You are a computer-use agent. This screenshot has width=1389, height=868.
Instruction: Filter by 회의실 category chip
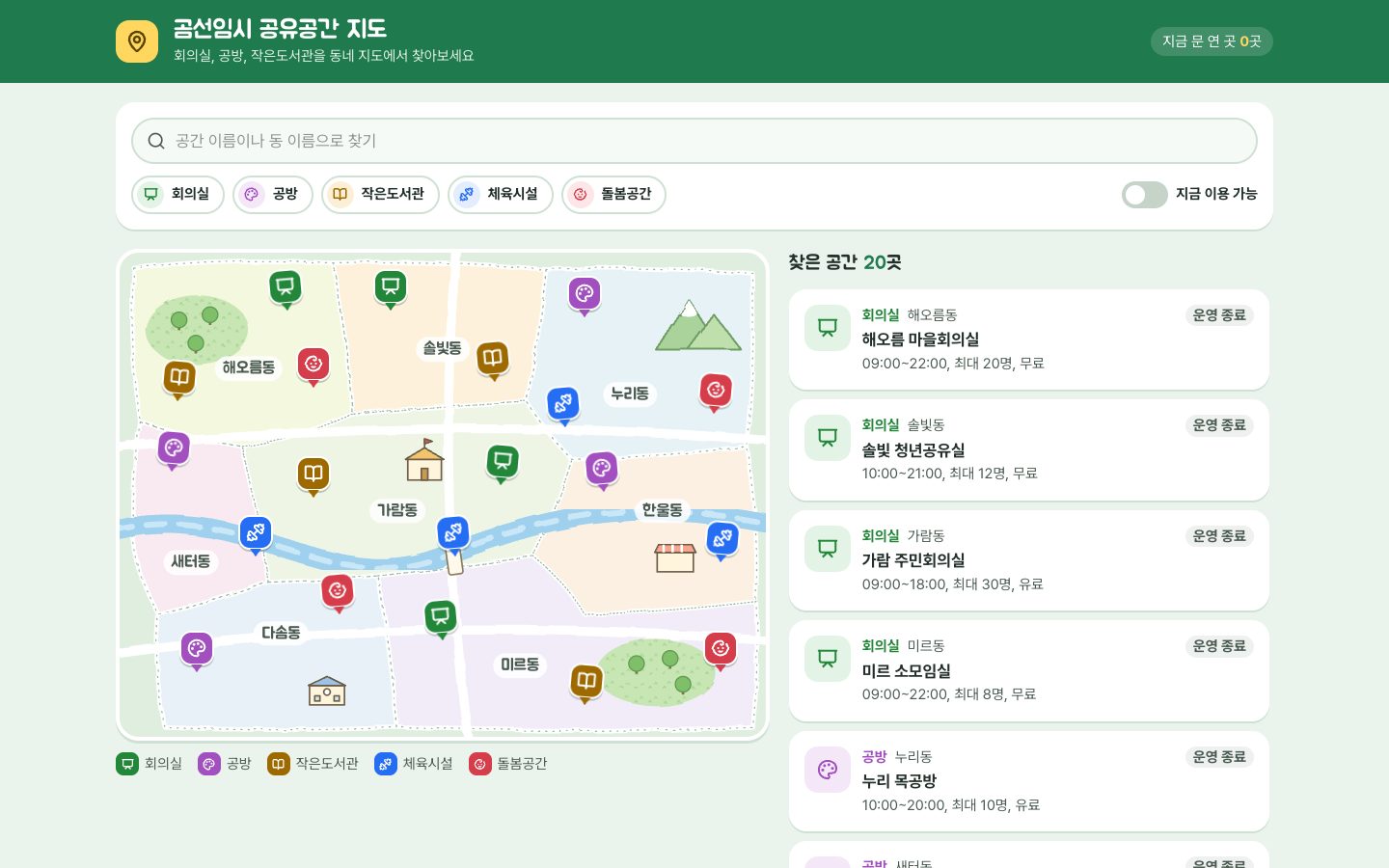pos(177,194)
